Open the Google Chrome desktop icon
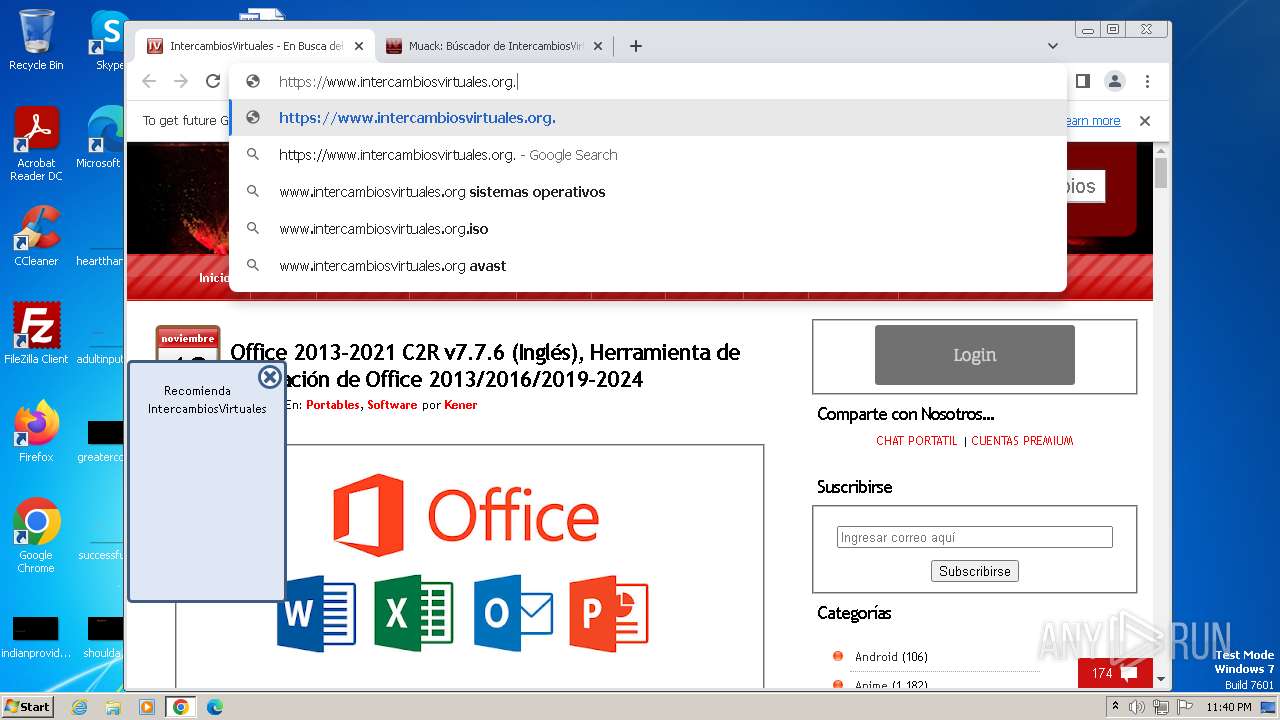Viewport: 1280px width, 720px height. pos(36,536)
